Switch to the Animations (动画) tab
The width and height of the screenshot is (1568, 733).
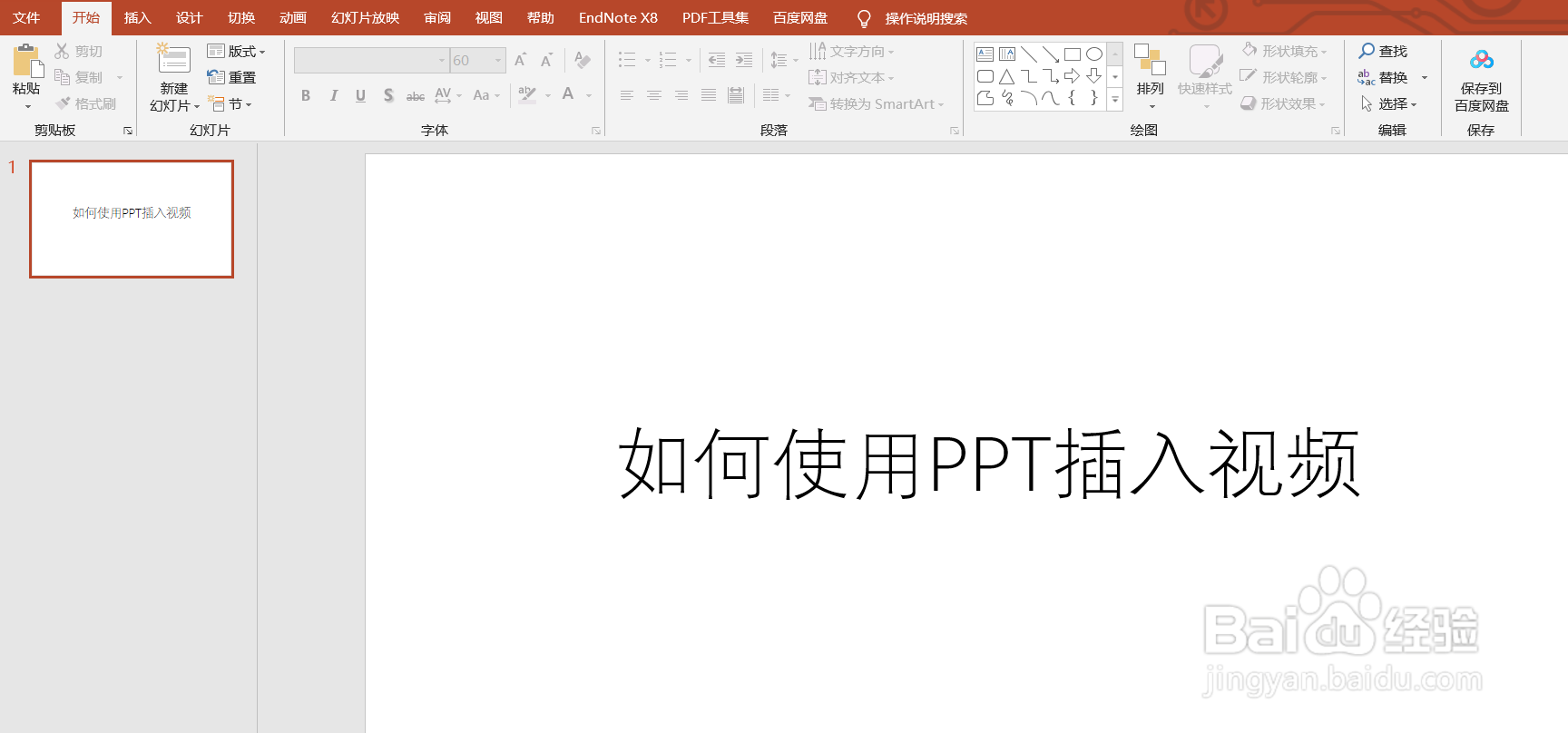point(293,18)
